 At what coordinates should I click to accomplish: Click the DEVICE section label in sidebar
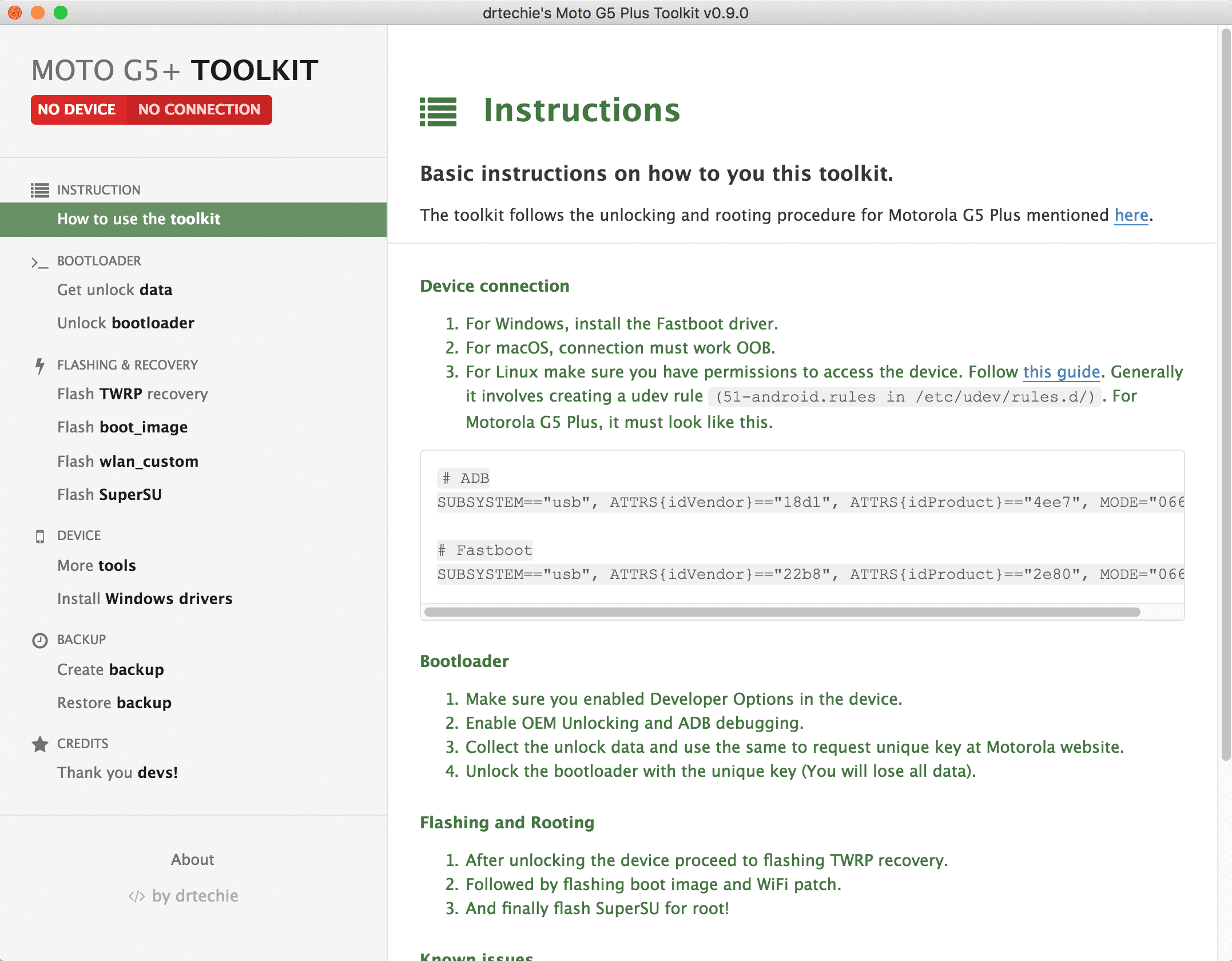click(x=79, y=535)
